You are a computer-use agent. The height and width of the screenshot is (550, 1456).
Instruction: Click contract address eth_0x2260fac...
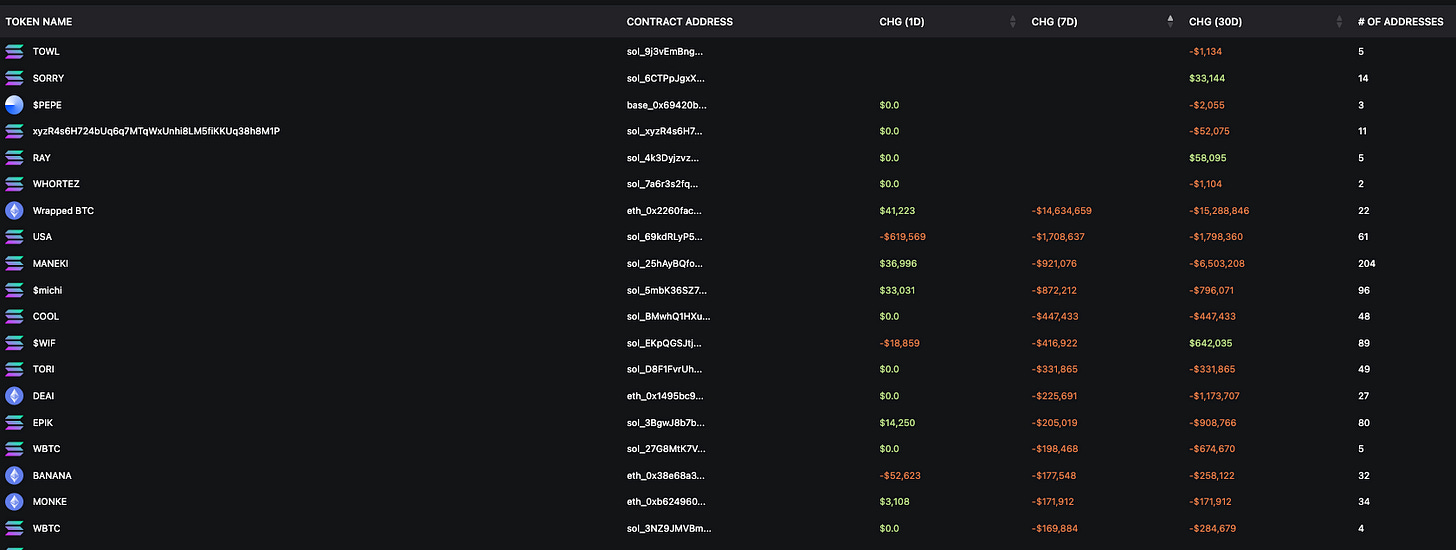[665, 211]
